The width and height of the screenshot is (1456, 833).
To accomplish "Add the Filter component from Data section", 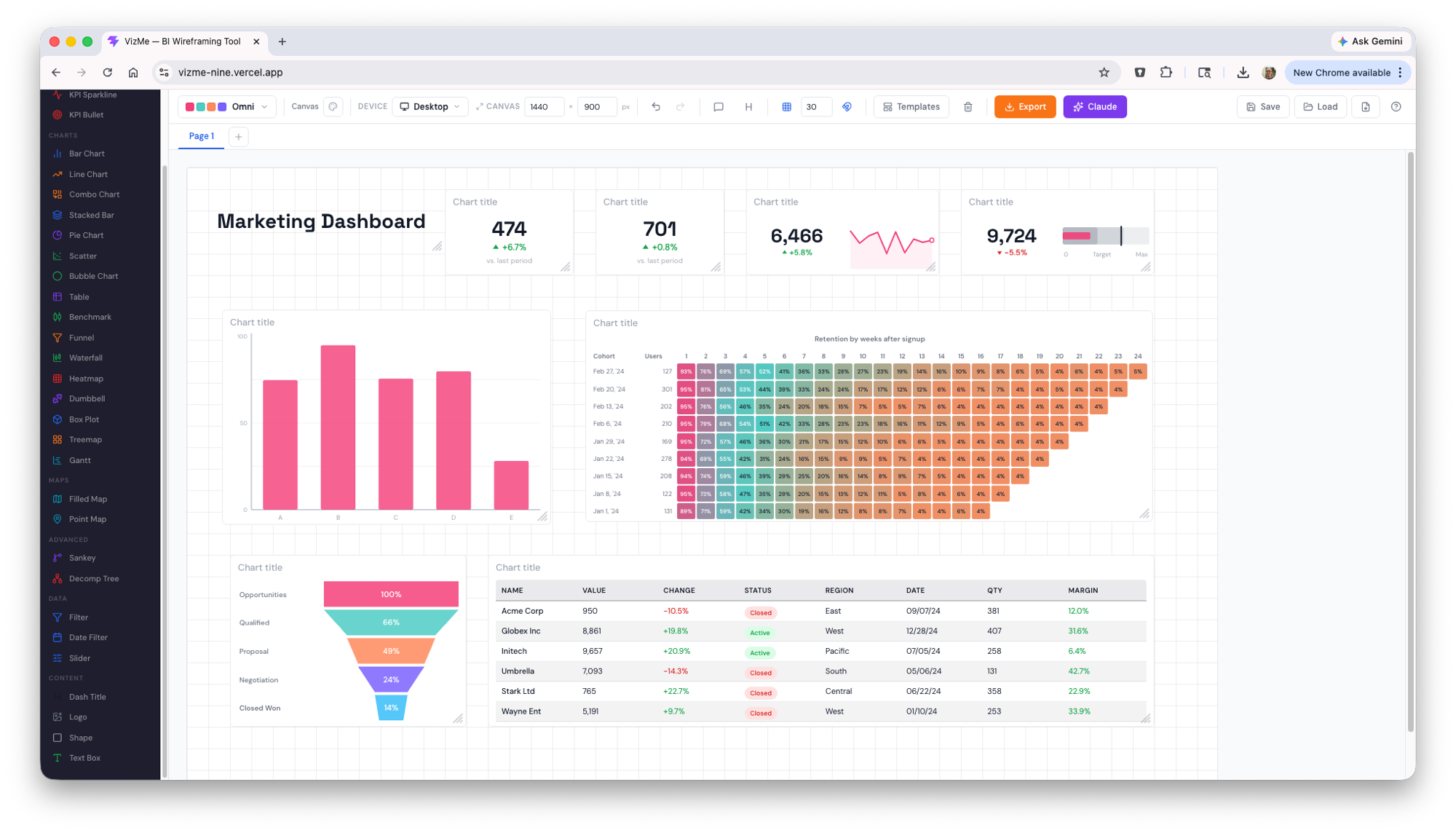I will 78,617.
